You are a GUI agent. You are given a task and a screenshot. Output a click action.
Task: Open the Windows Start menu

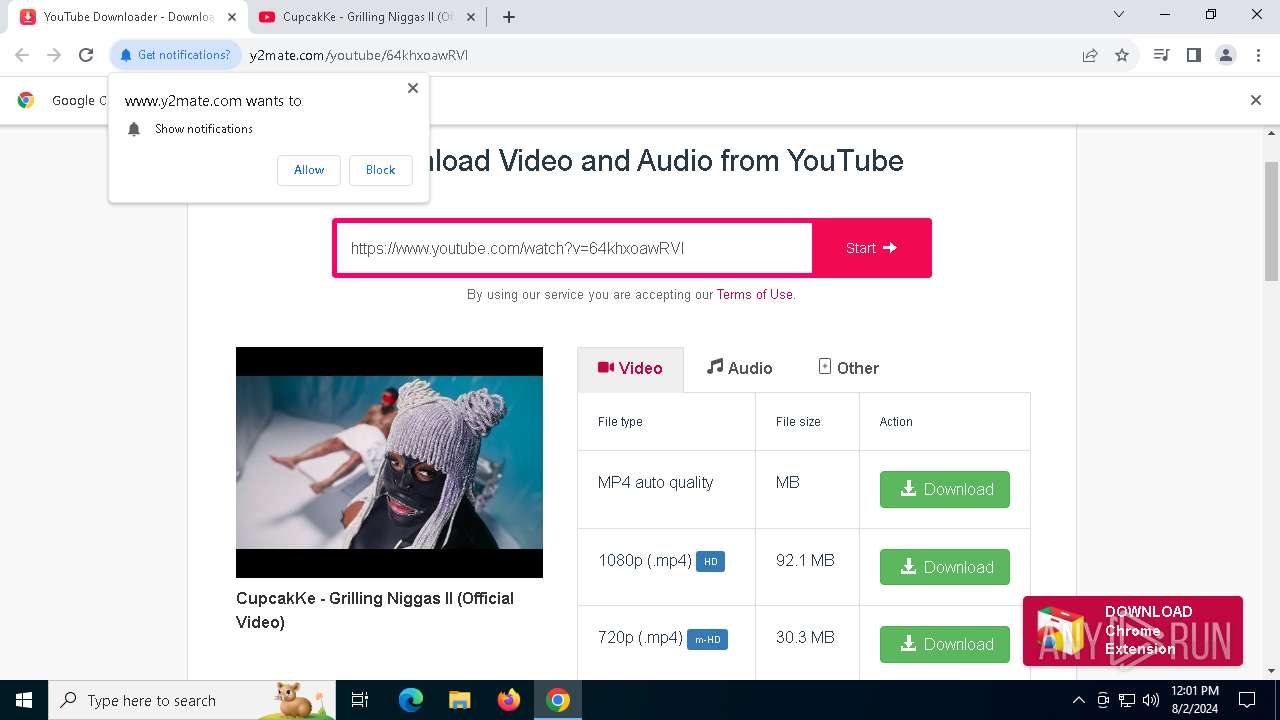(x=24, y=700)
